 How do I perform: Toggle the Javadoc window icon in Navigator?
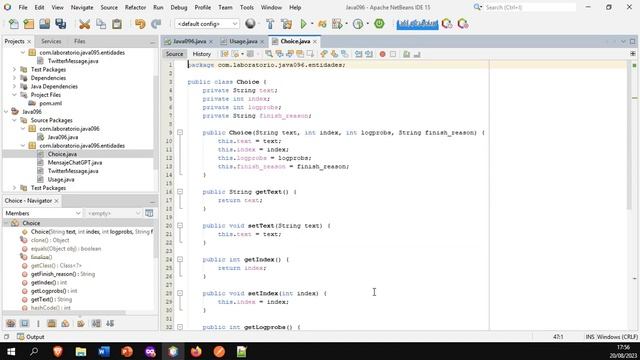[x=149, y=213]
